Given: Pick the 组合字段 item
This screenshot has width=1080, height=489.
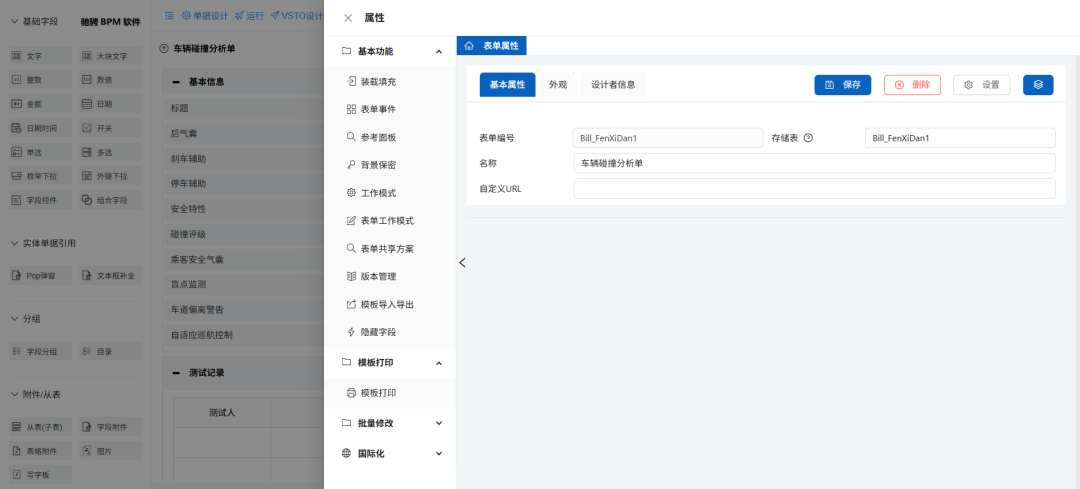Looking at the screenshot, I should 110,200.
